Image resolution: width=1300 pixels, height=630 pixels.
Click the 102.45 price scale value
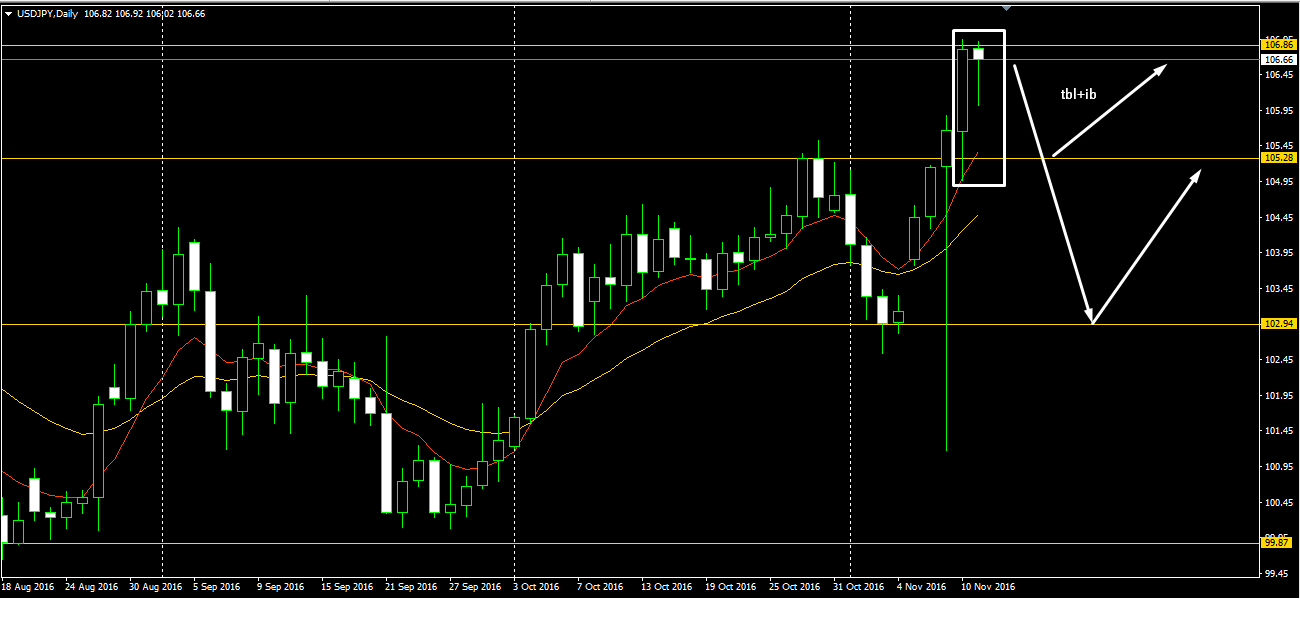(1279, 360)
